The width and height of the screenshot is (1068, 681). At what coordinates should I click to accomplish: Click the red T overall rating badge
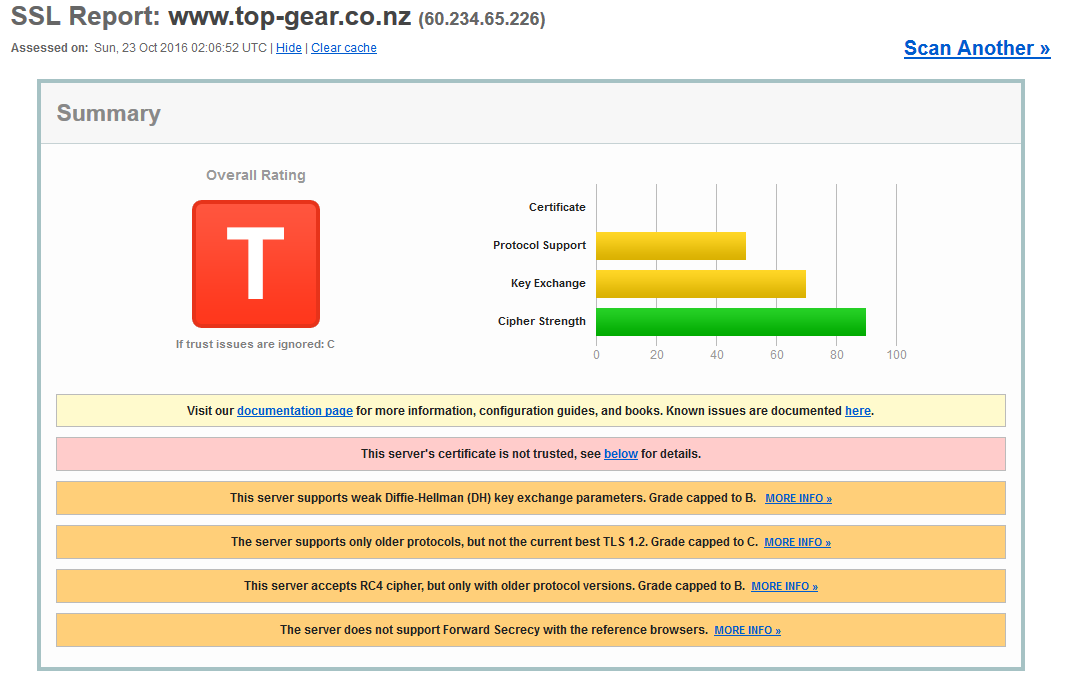[x=256, y=264]
